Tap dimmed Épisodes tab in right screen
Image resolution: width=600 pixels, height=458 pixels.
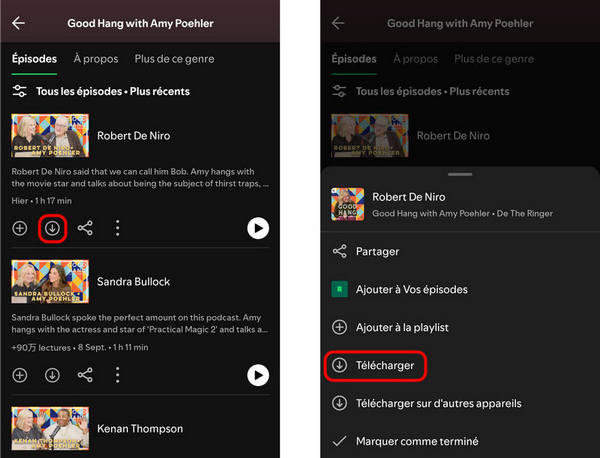point(354,59)
